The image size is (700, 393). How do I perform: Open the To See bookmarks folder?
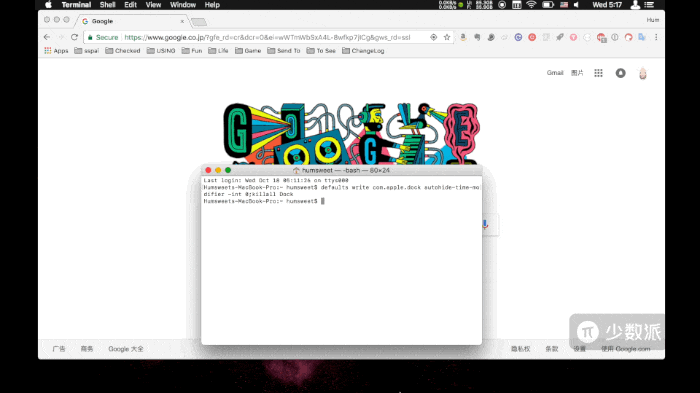pyautogui.click(x=321, y=51)
